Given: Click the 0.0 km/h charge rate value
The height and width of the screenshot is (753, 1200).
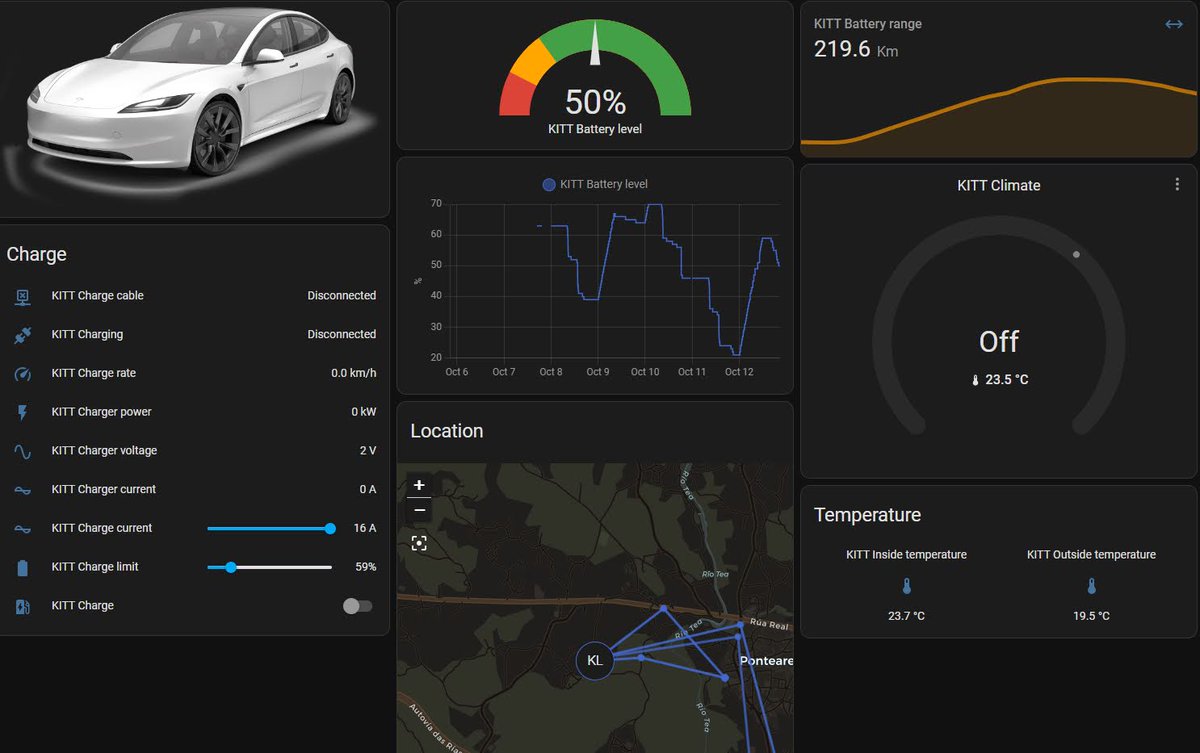Looking at the screenshot, I should point(354,374).
